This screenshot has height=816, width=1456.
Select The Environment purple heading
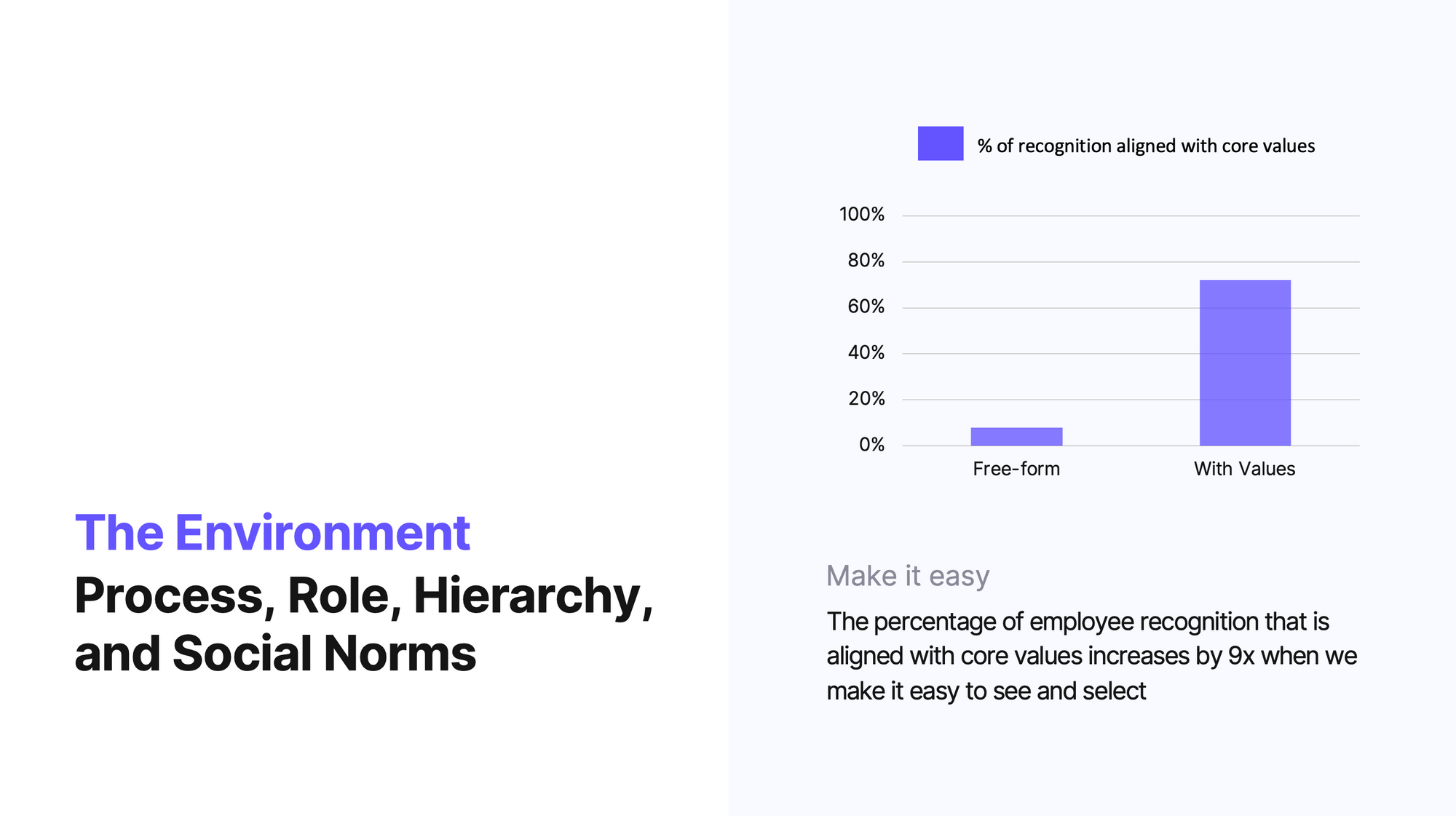272,533
